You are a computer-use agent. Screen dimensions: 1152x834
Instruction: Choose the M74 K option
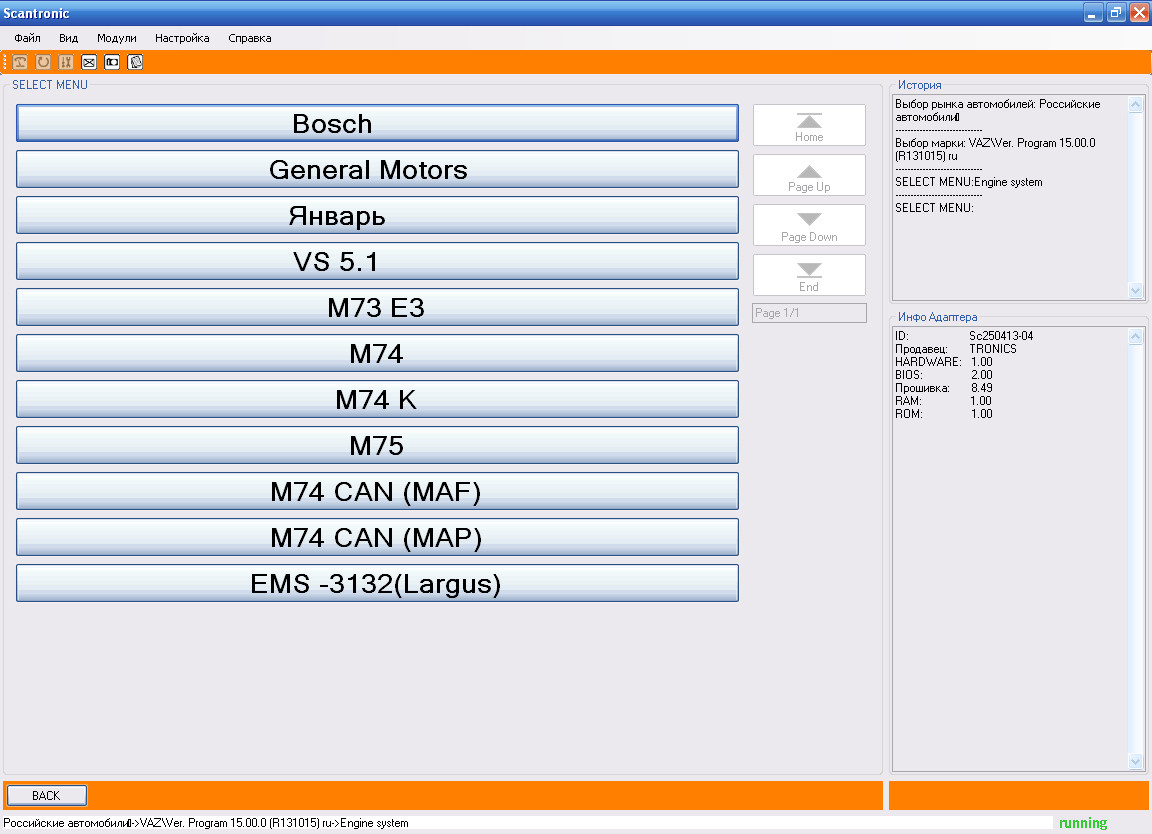click(x=377, y=400)
